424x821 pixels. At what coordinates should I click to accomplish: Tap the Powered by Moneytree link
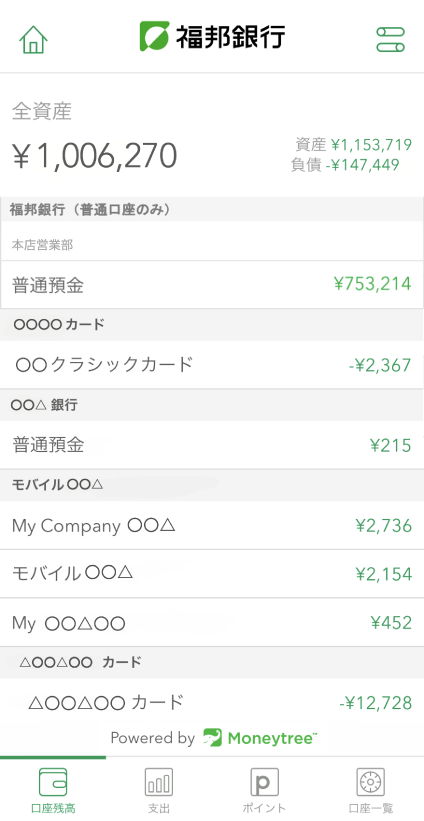pyautogui.click(x=214, y=738)
